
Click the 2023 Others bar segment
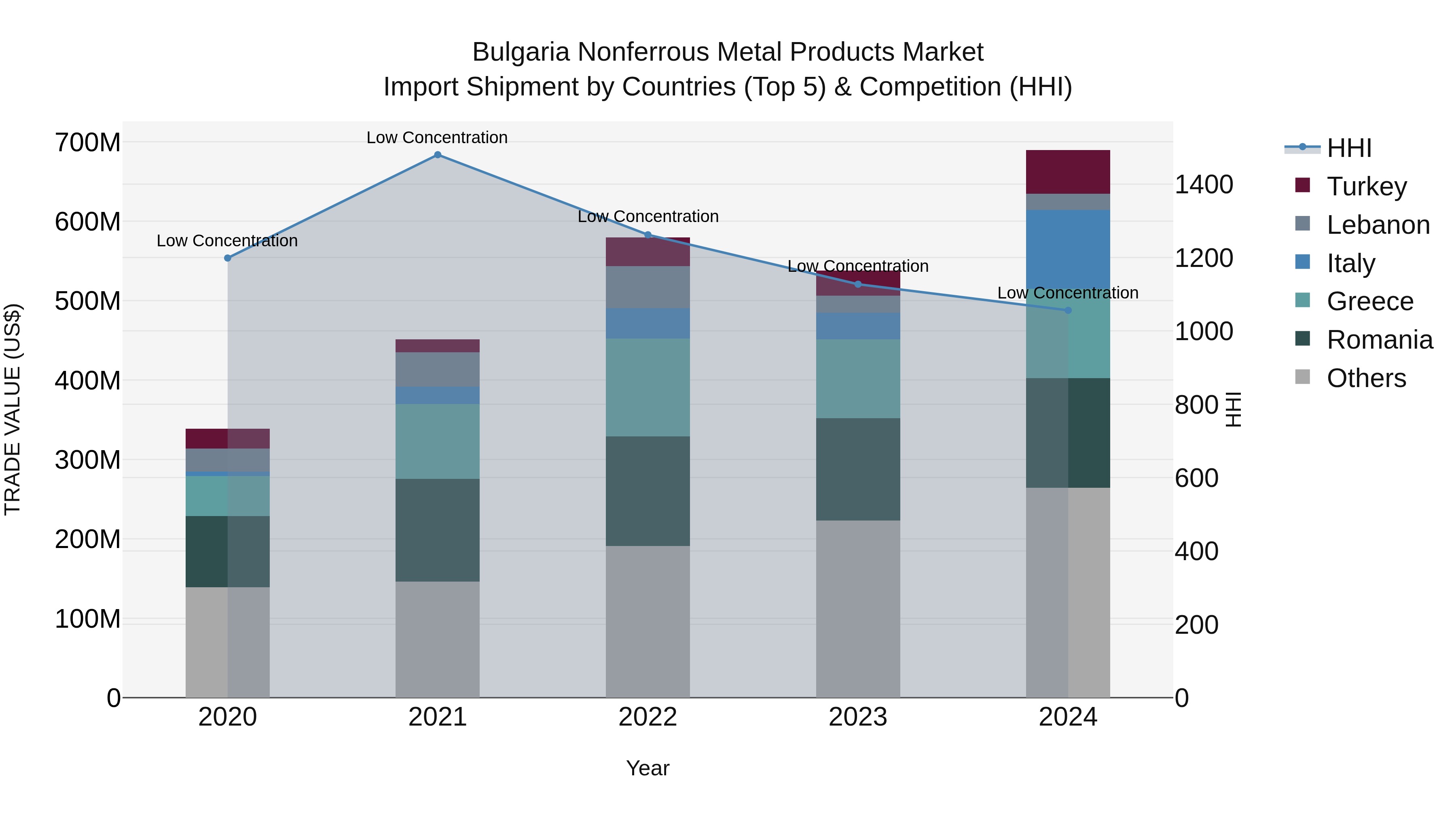[x=858, y=609]
